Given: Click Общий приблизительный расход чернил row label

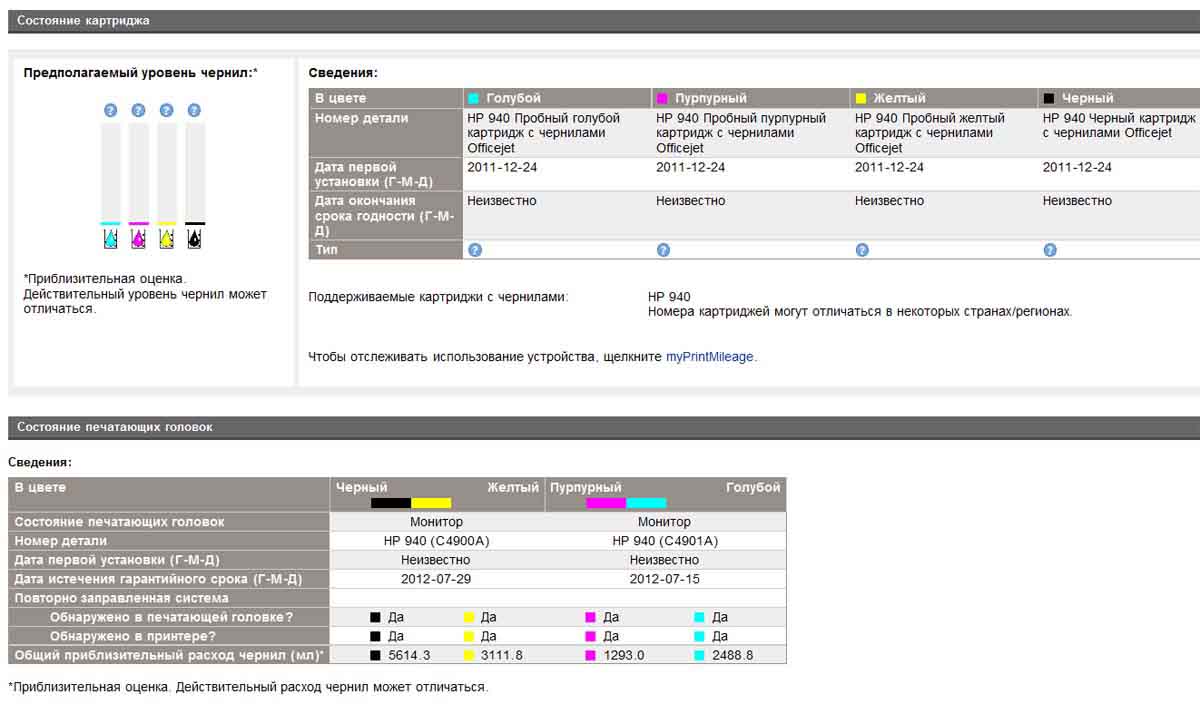Looking at the screenshot, I should [x=170, y=655].
